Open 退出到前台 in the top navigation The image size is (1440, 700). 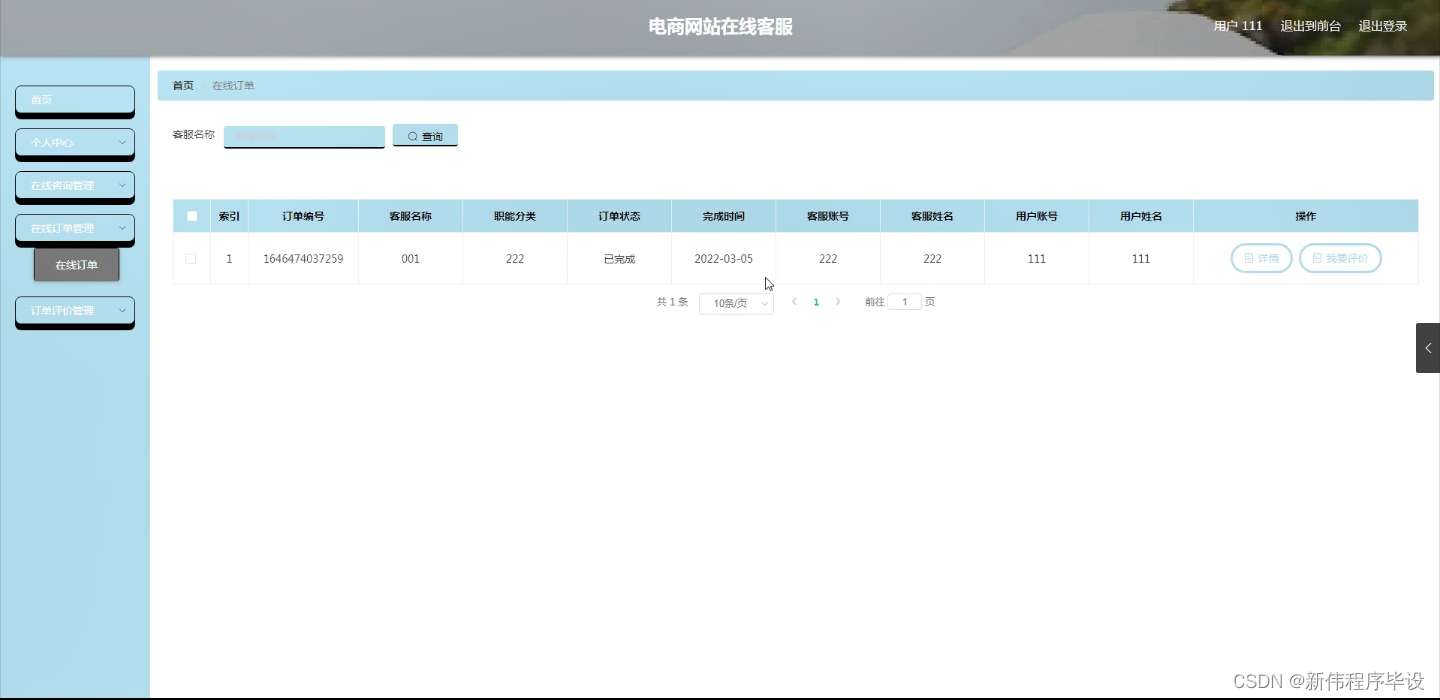[1311, 26]
